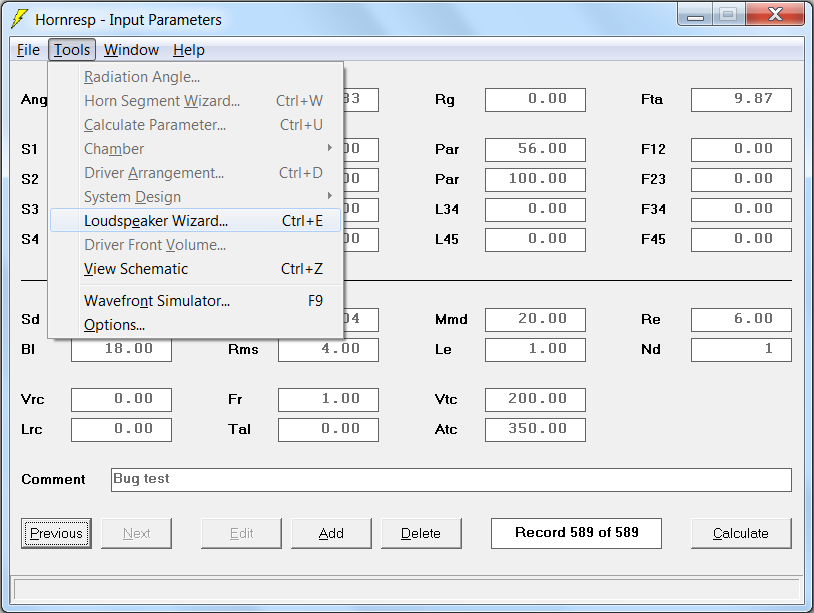Click the Calculate Parameter menu entry
Viewport: 814px width, 613px height.
(x=195, y=125)
